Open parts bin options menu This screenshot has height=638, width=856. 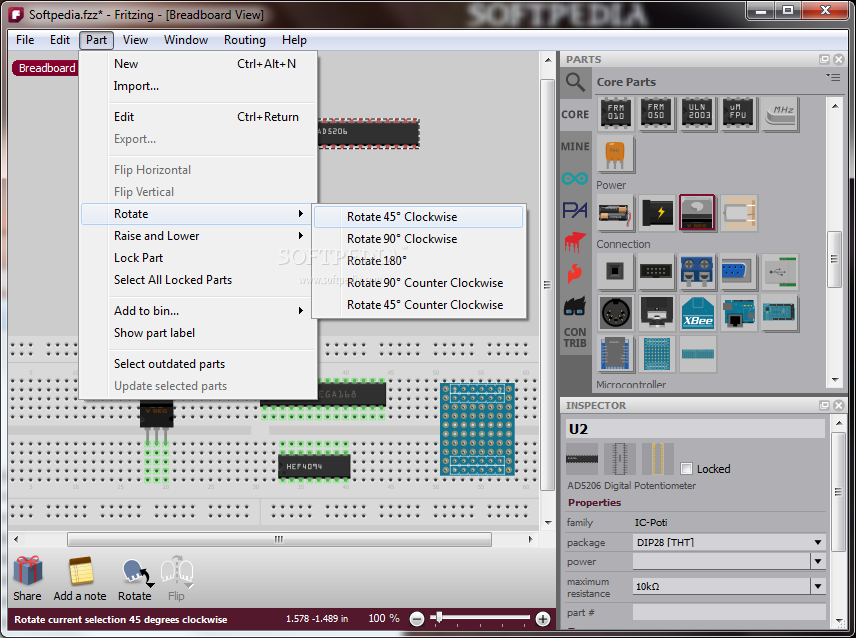point(833,77)
